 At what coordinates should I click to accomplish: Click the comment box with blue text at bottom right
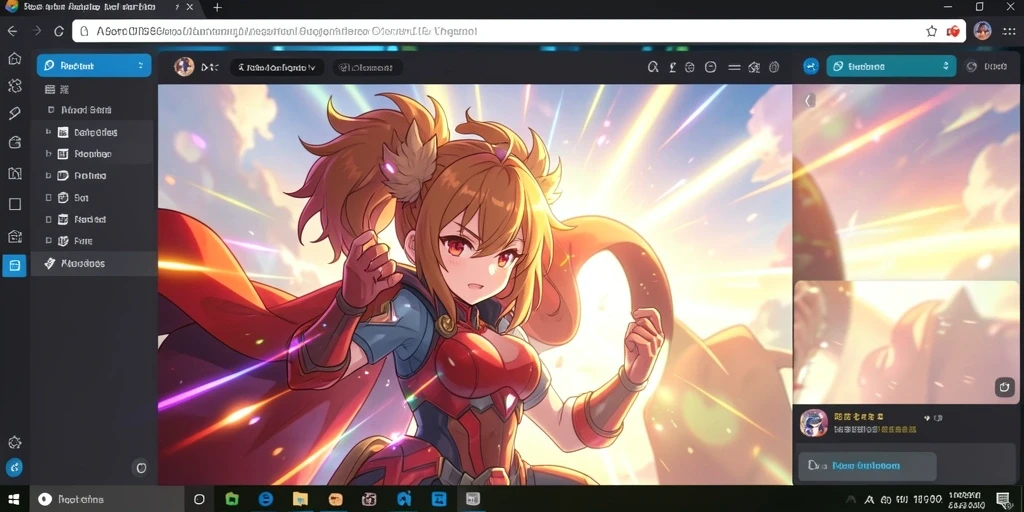(867, 466)
